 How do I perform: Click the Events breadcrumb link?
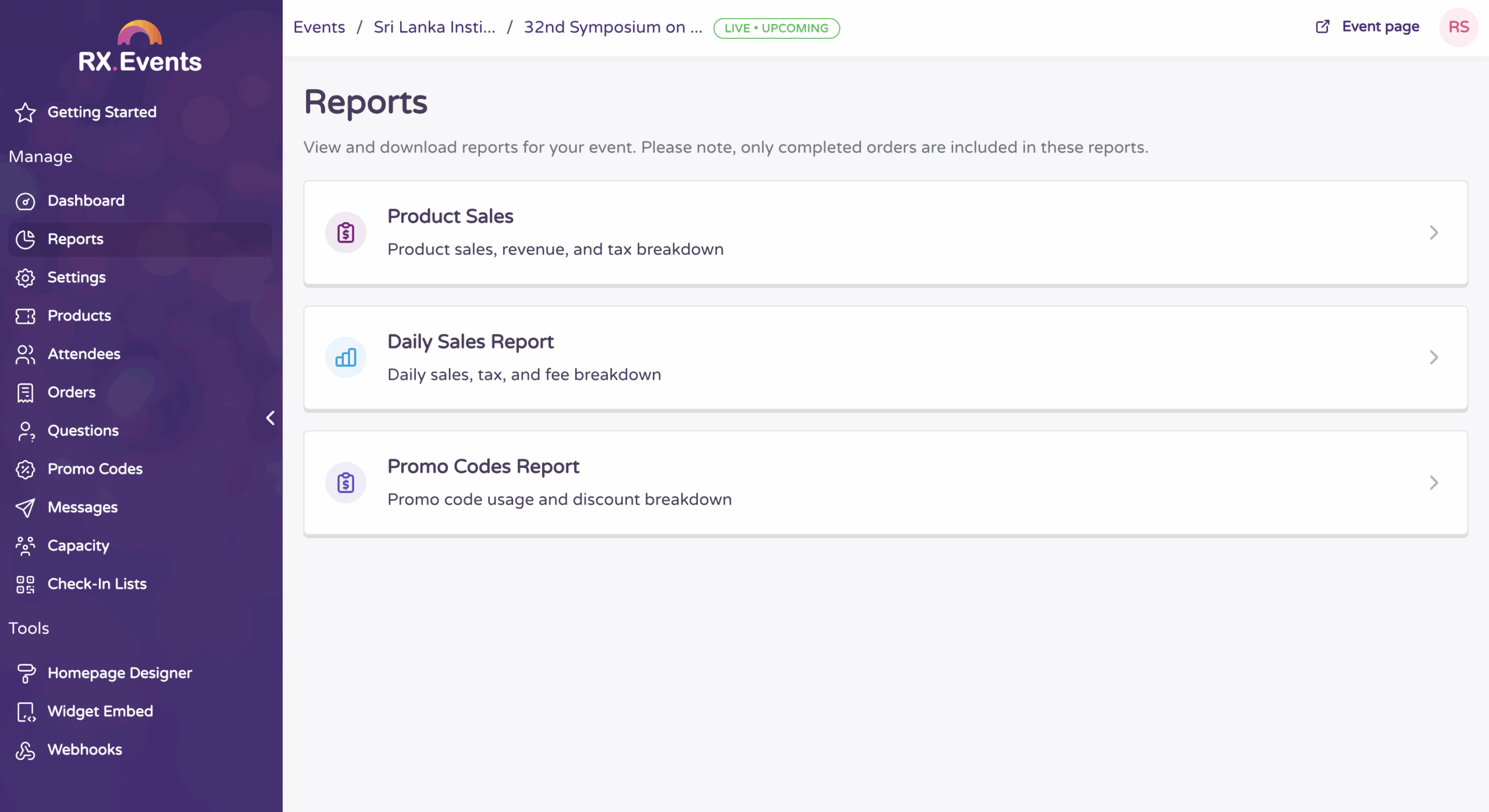(319, 27)
